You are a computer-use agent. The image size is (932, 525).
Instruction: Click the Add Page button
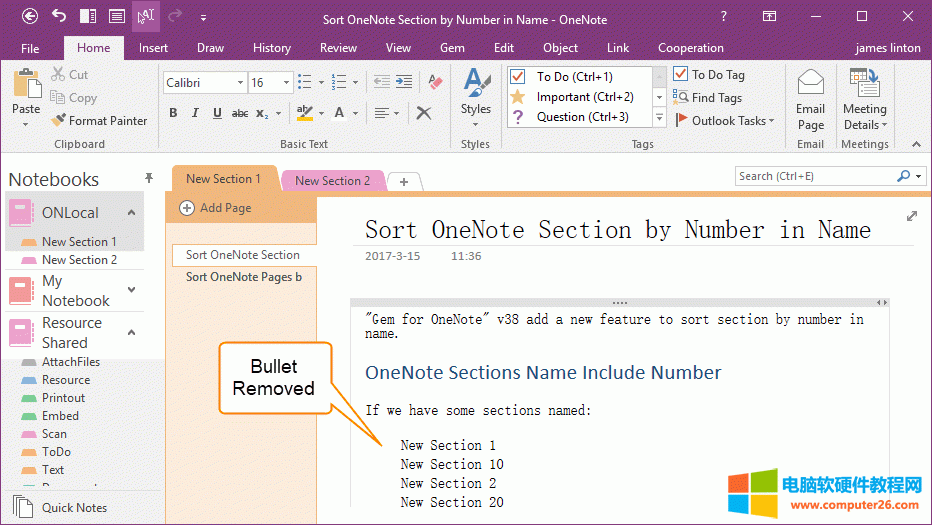(215, 208)
